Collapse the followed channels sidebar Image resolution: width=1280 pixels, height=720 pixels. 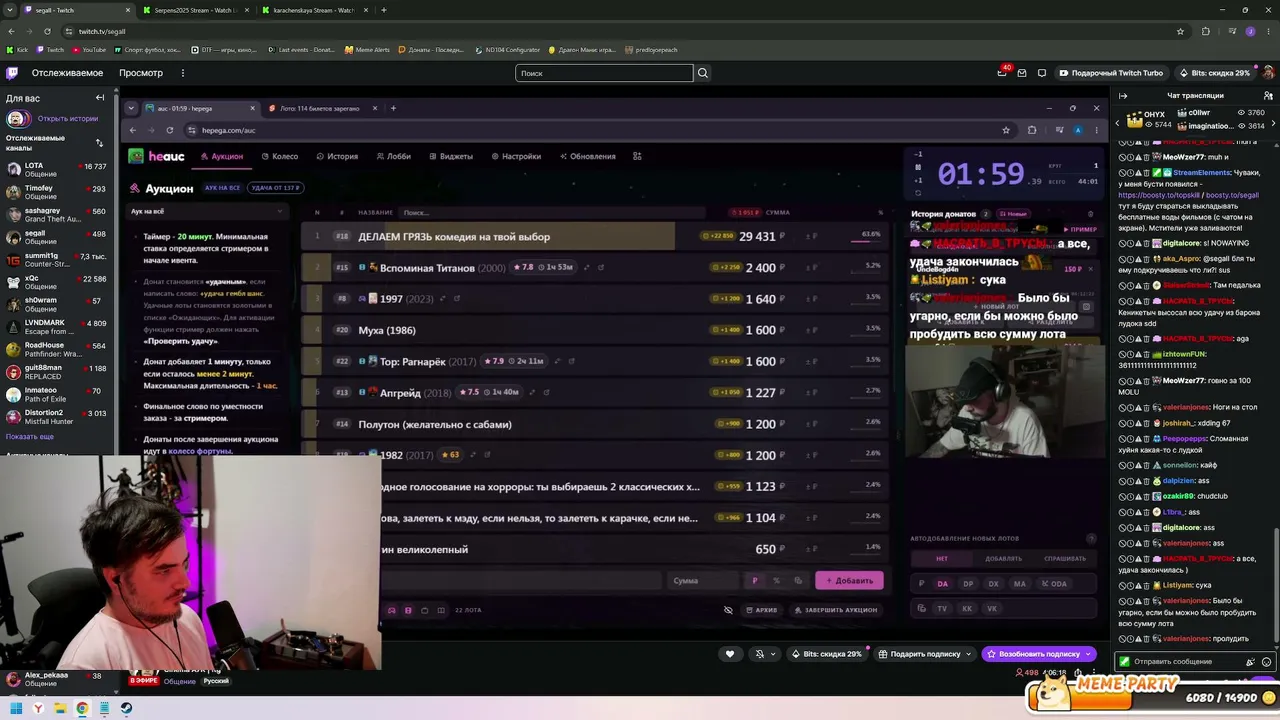pos(100,98)
